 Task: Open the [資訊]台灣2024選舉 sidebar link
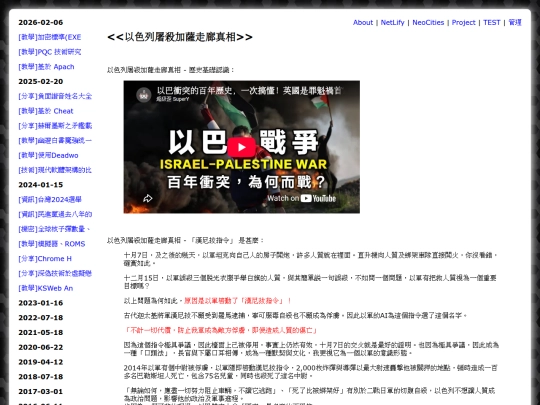[x=50, y=199]
